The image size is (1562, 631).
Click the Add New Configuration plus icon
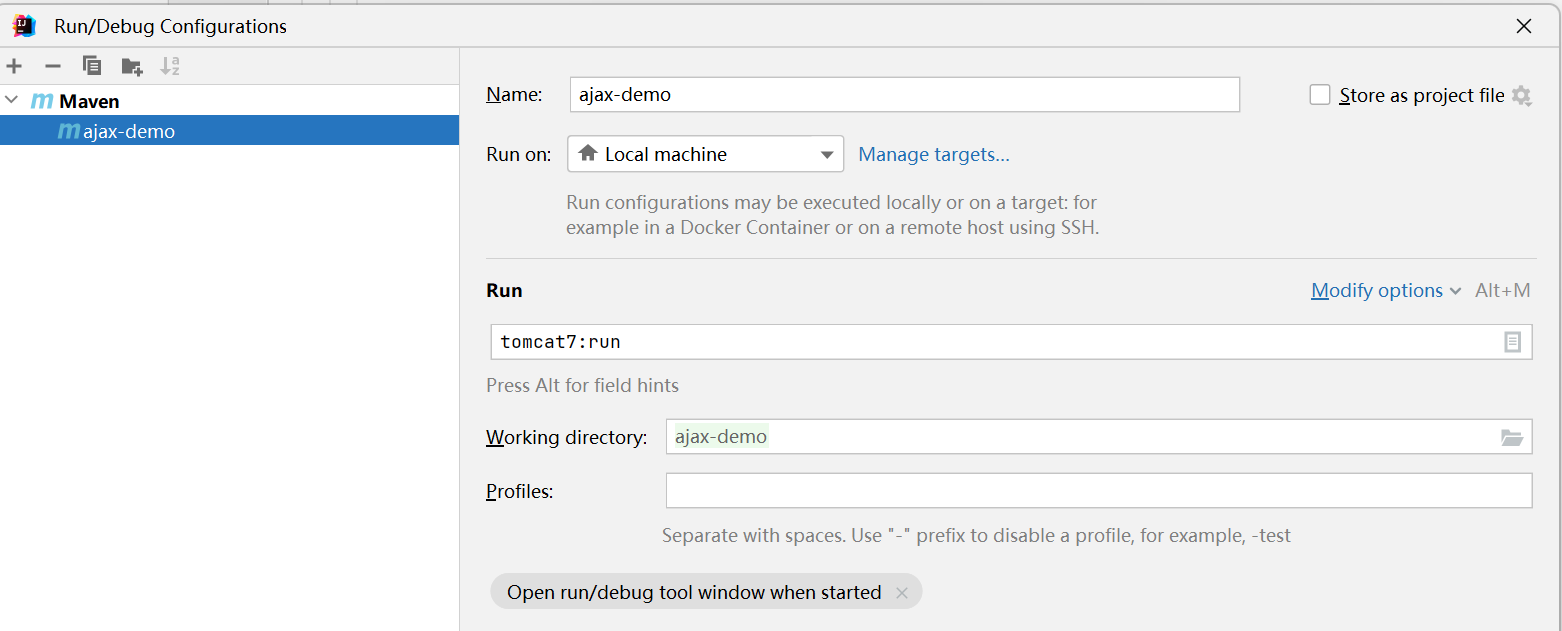(14, 66)
